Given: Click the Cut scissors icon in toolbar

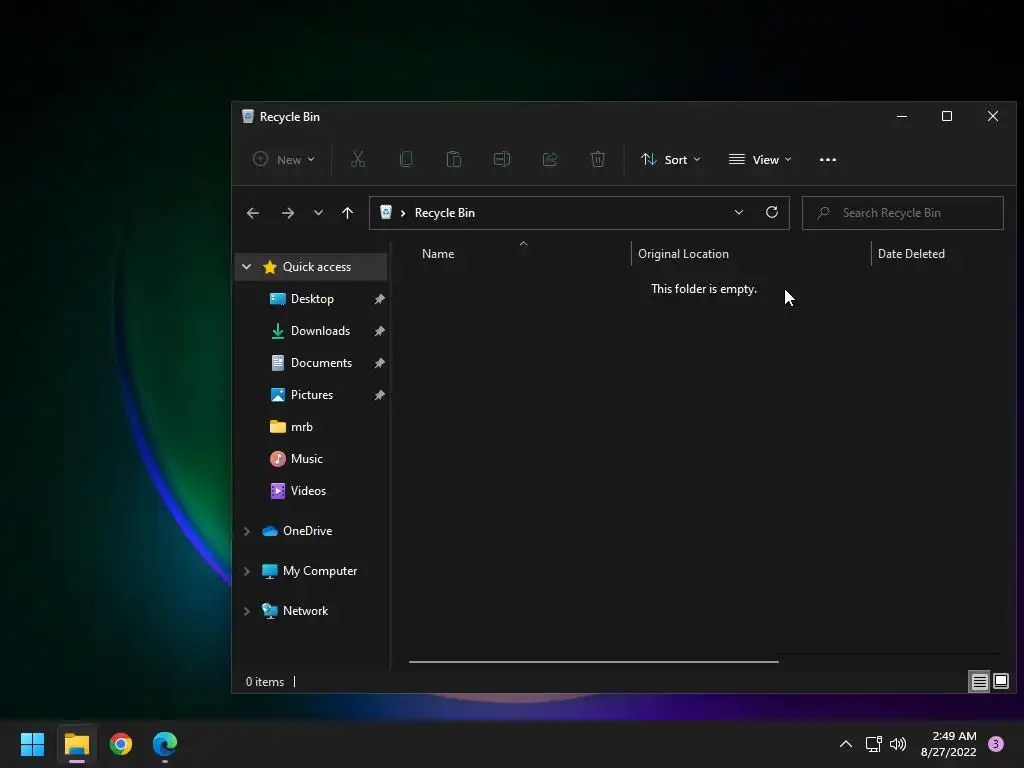Looking at the screenshot, I should [358, 159].
